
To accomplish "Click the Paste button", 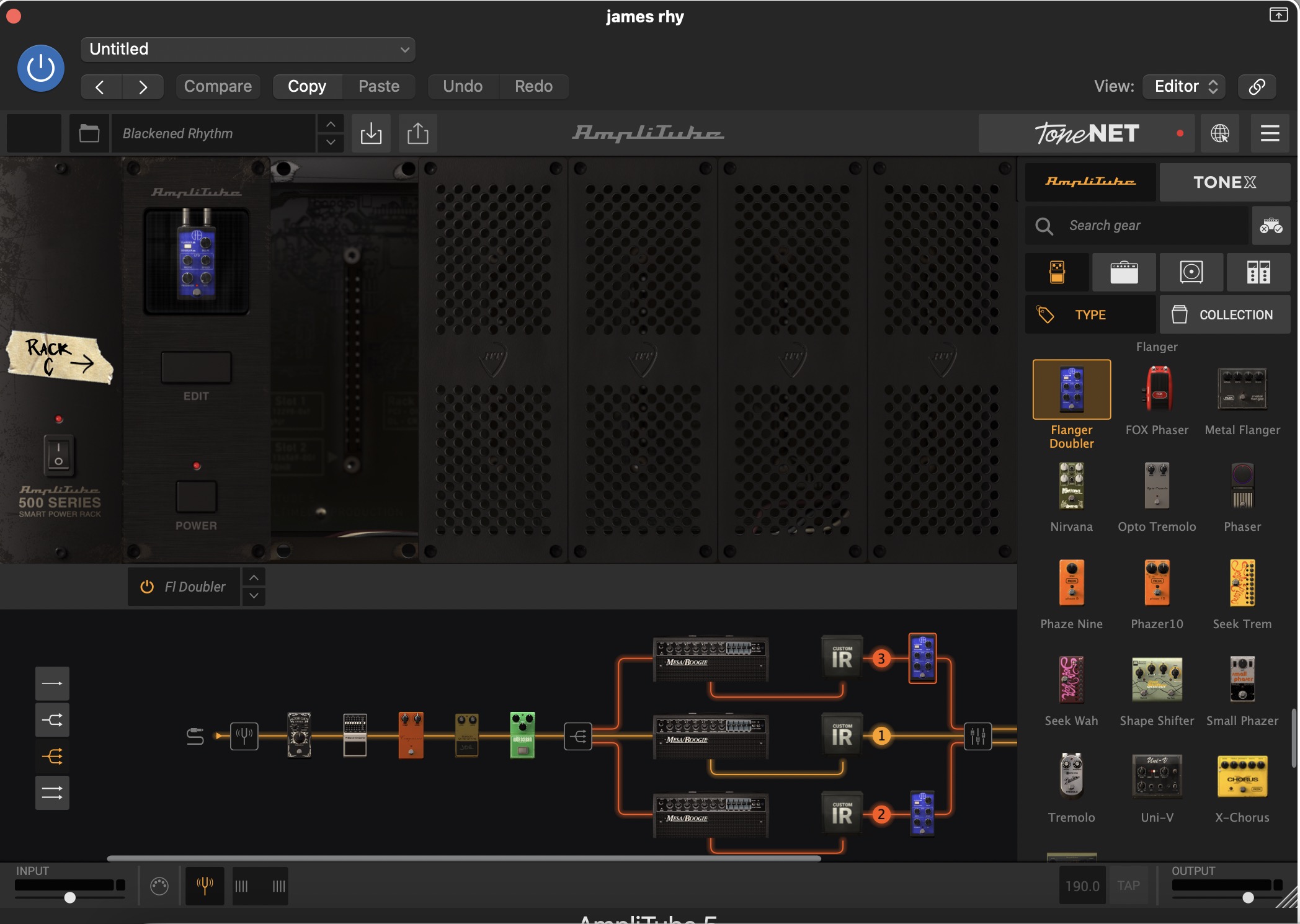I will click(x=379, y=86).
